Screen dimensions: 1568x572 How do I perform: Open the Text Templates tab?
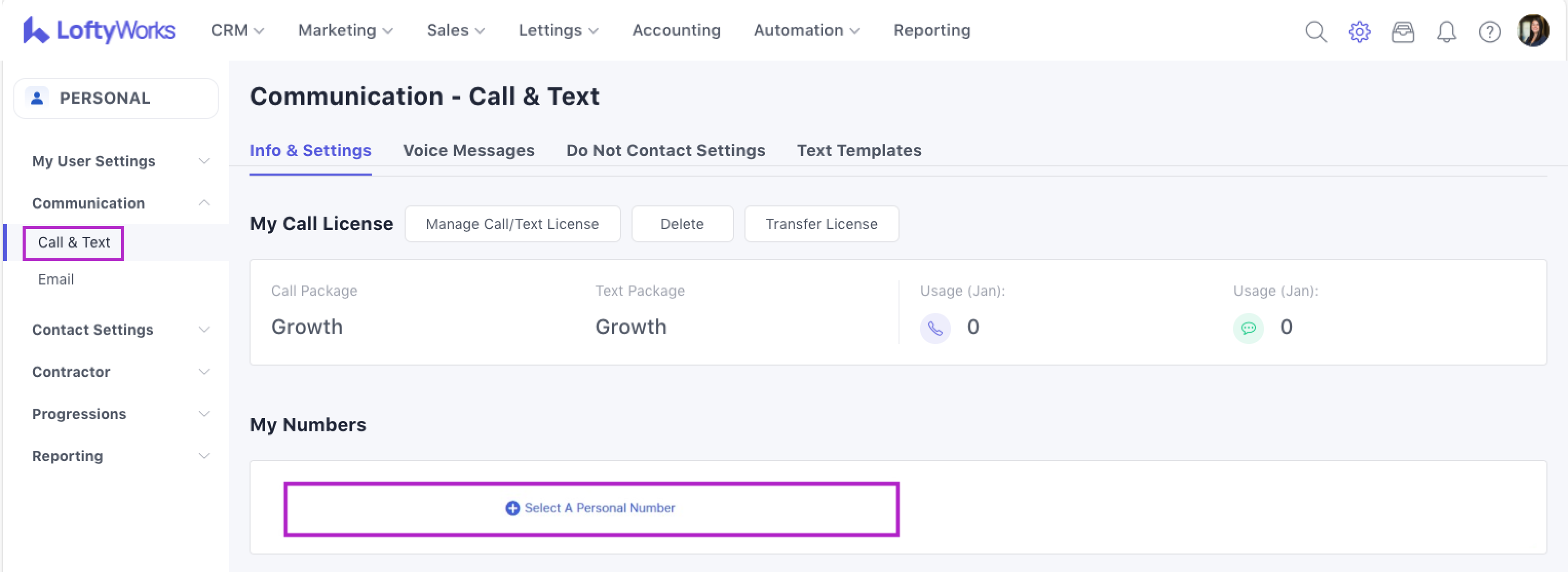pos(859,150)
